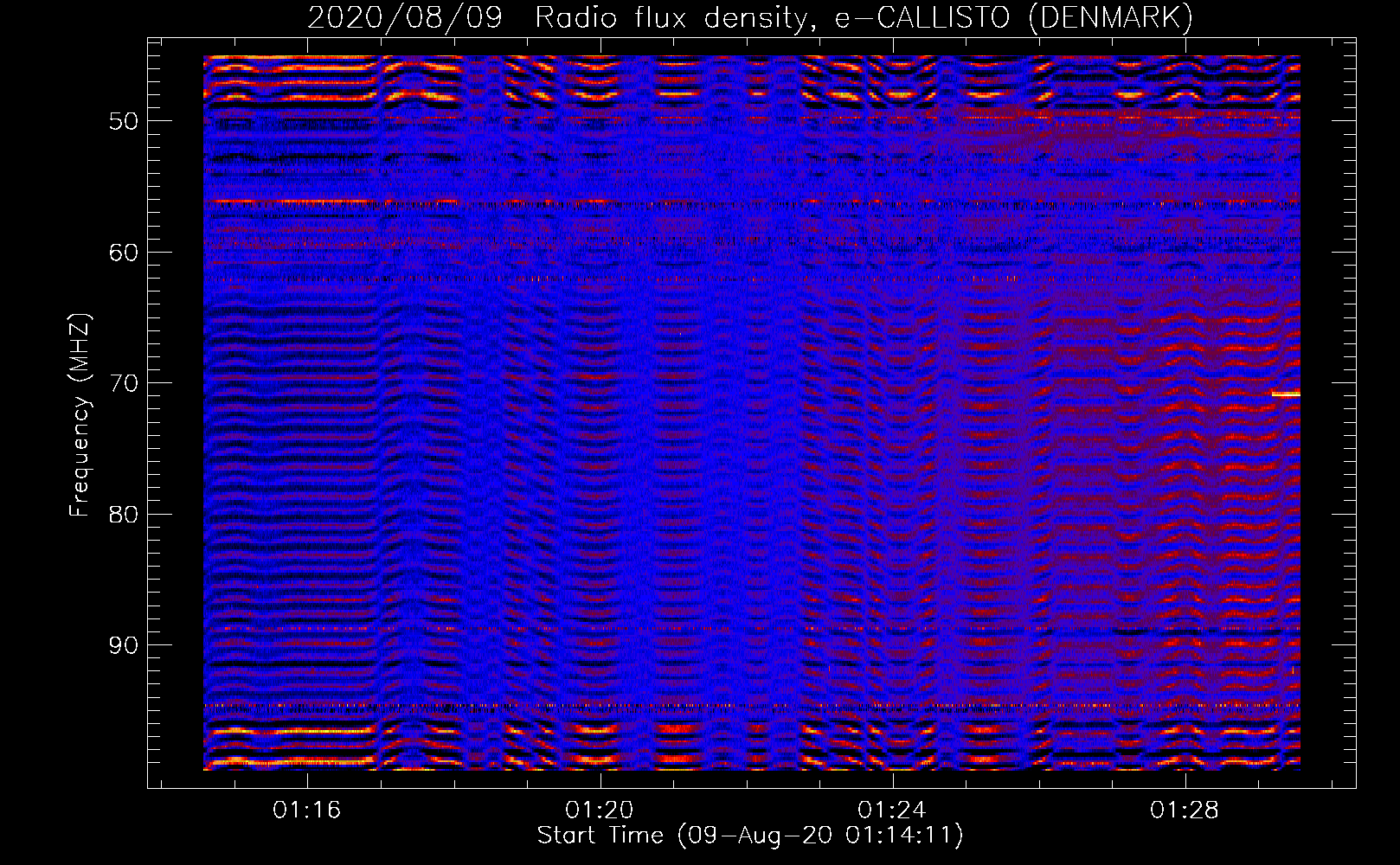
Task: Click the 01:24 time tick label
Action: pyautogui.click(x=892, y=811)
